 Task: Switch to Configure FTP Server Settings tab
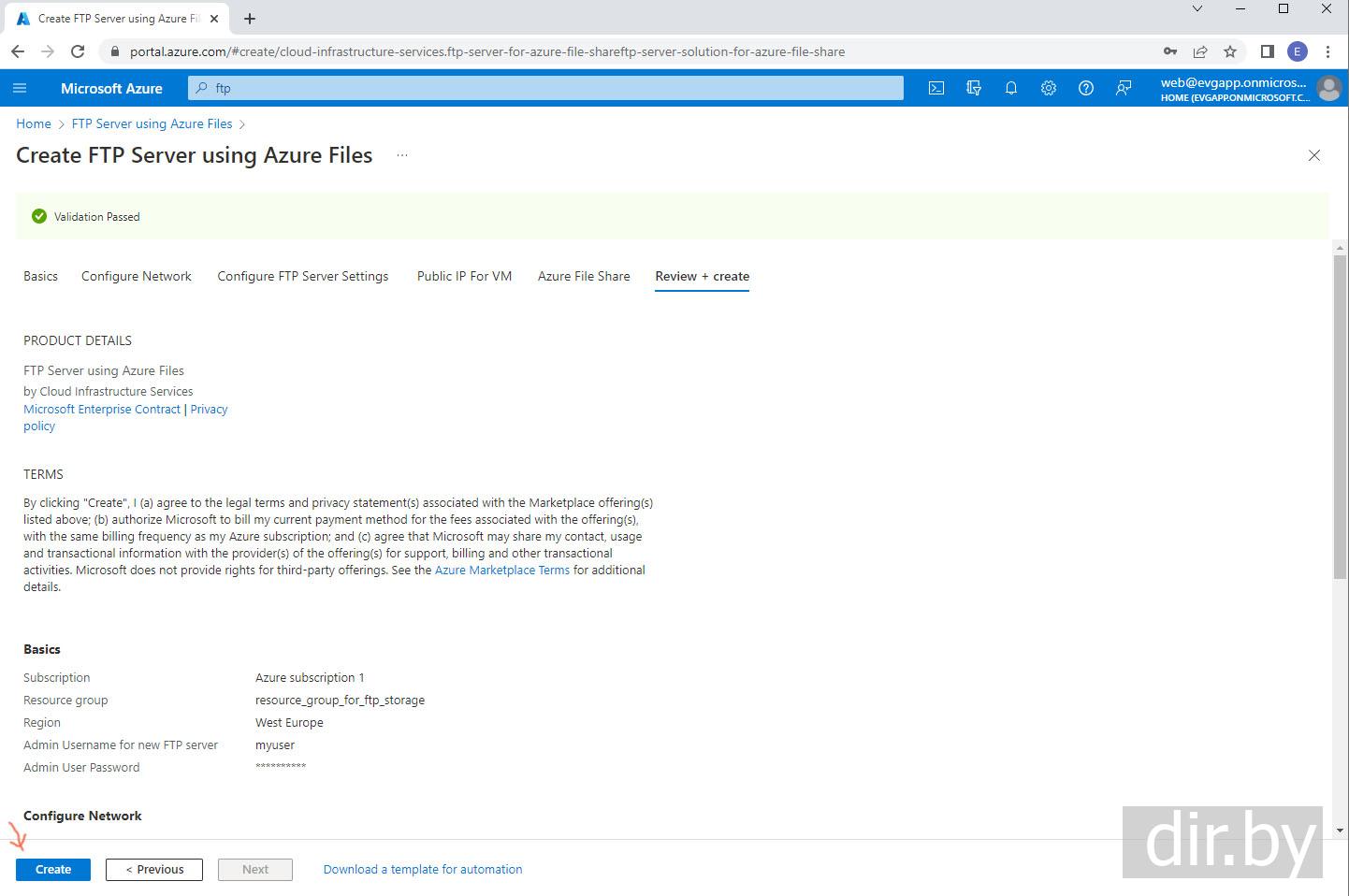pos(302,276)
